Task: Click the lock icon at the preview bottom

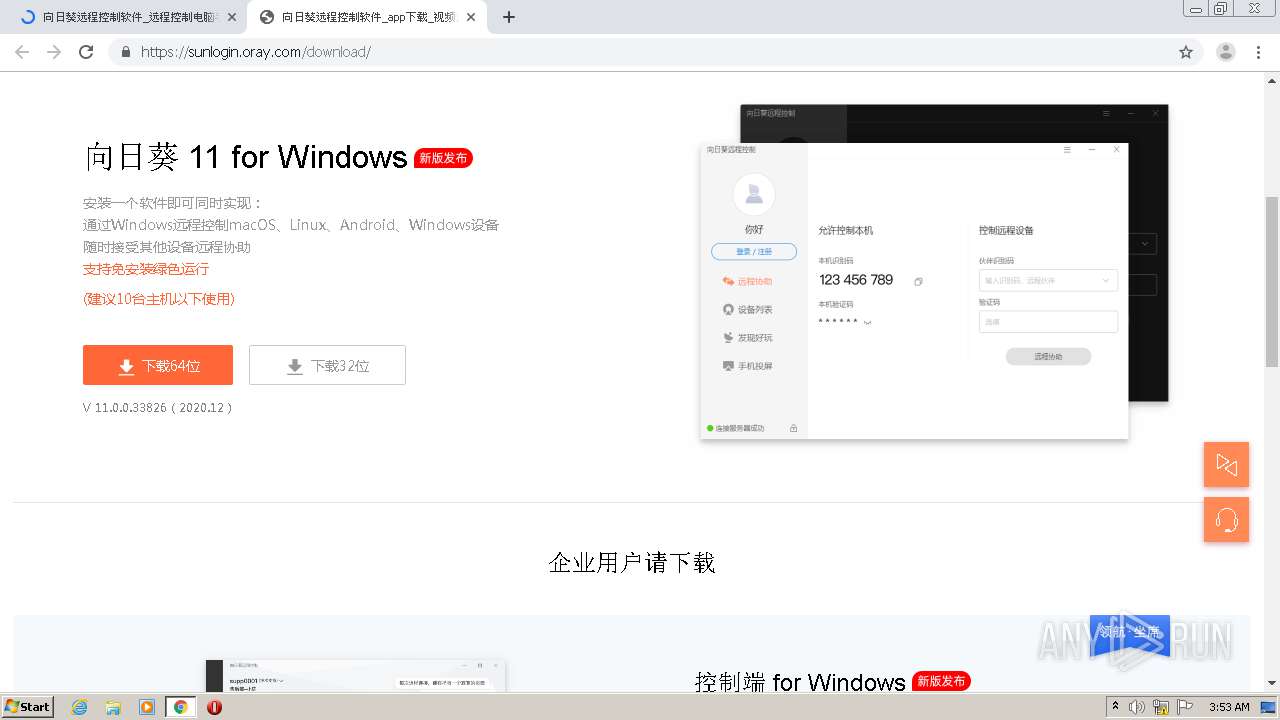Action: click(794, 428)
